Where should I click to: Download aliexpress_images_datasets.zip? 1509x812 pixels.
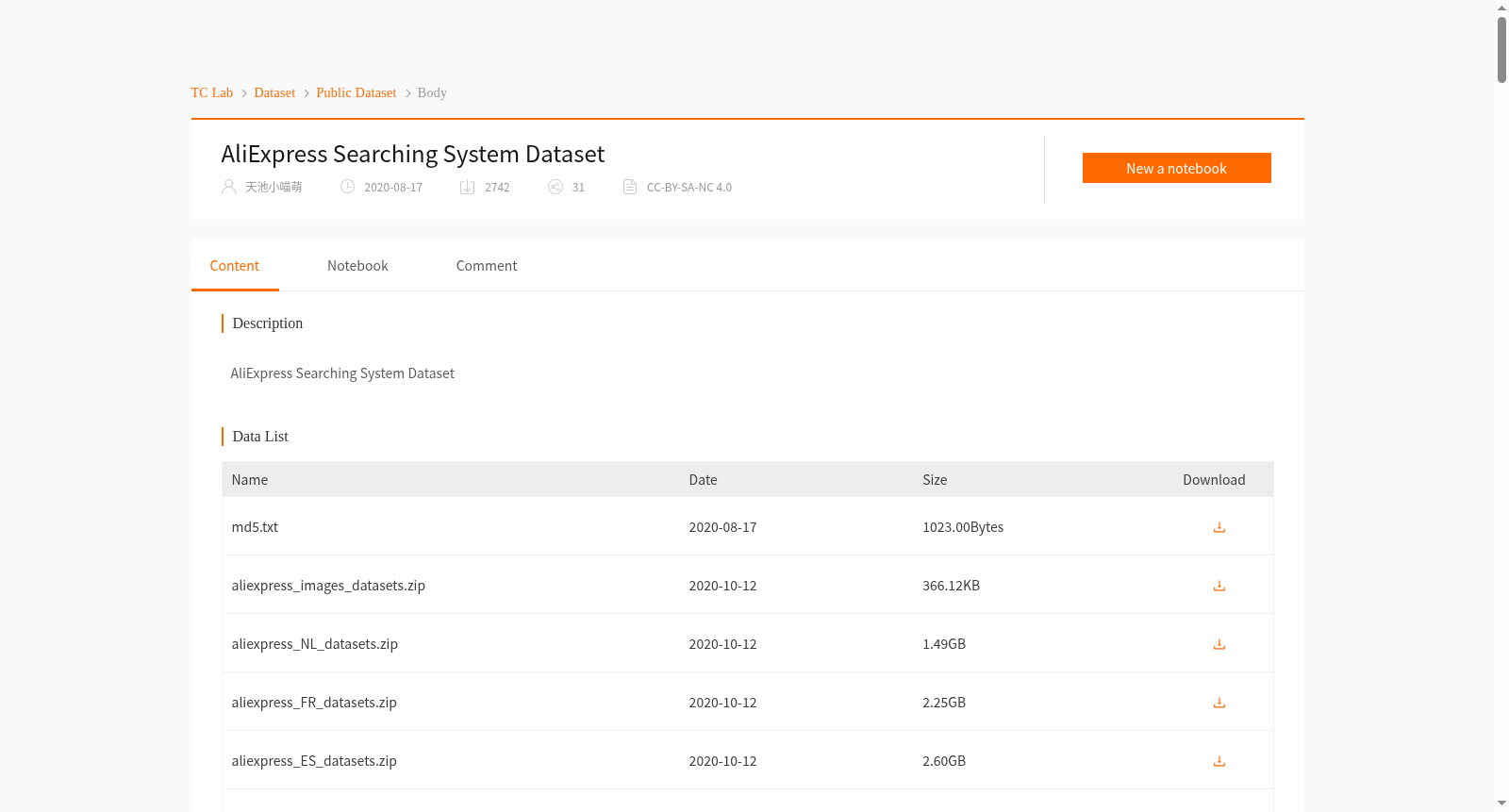(1219, 586)
